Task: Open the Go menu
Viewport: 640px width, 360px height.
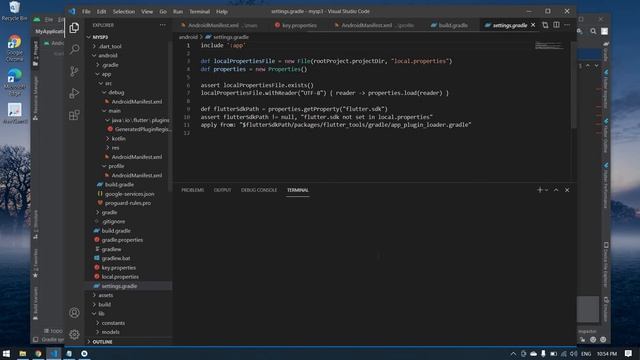Action: 163,11
